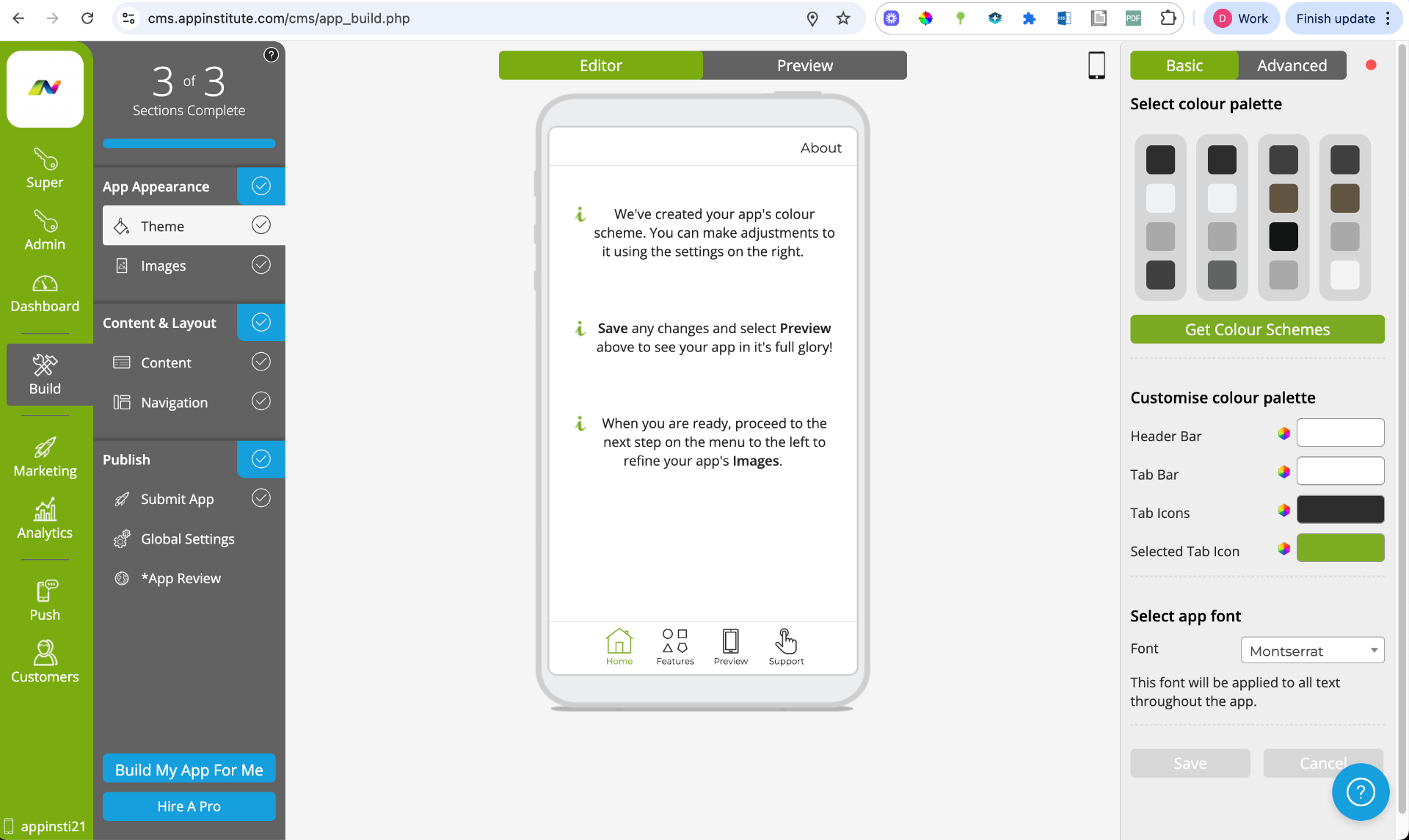Viewport: 1409px width, 840px height.
Task: Click the Get Colour Schemes button
Action: pos(1257,329)
